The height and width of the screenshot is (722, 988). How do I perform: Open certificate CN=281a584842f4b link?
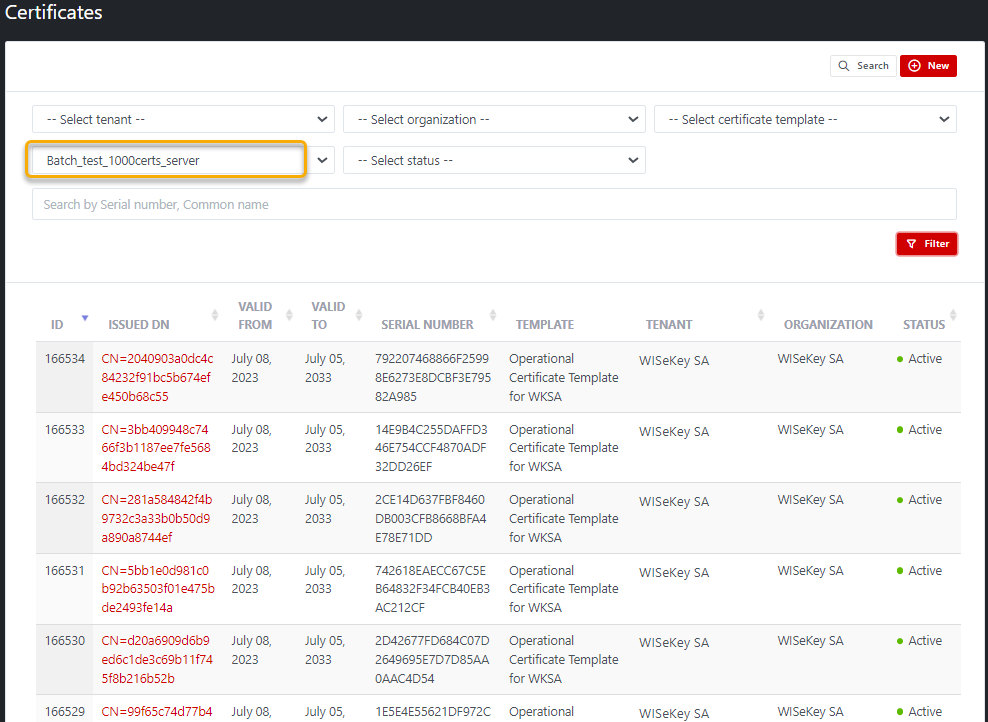point(156,518)
